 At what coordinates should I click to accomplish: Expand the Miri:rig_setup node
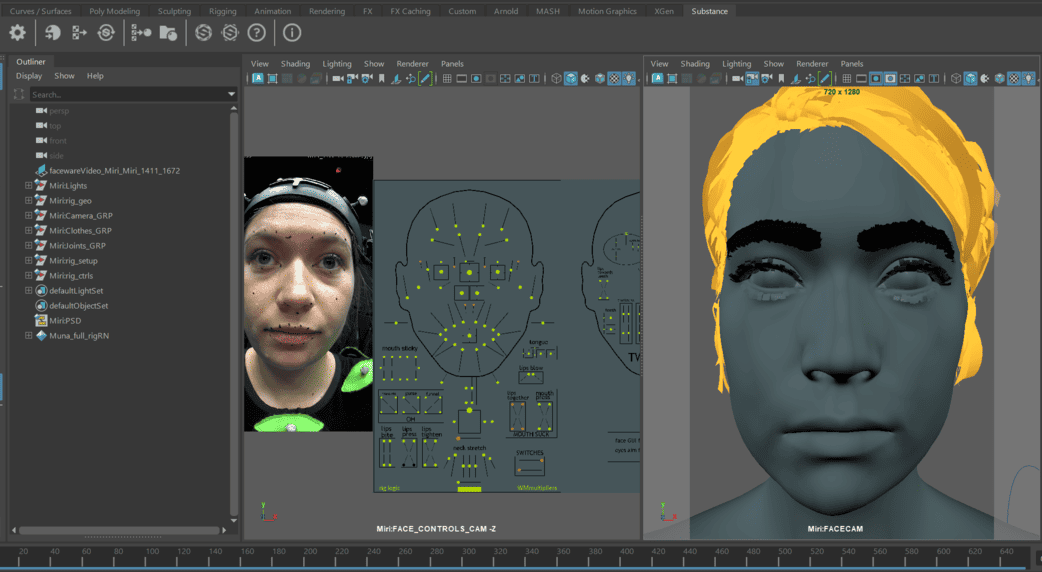[x=28, y=260]
